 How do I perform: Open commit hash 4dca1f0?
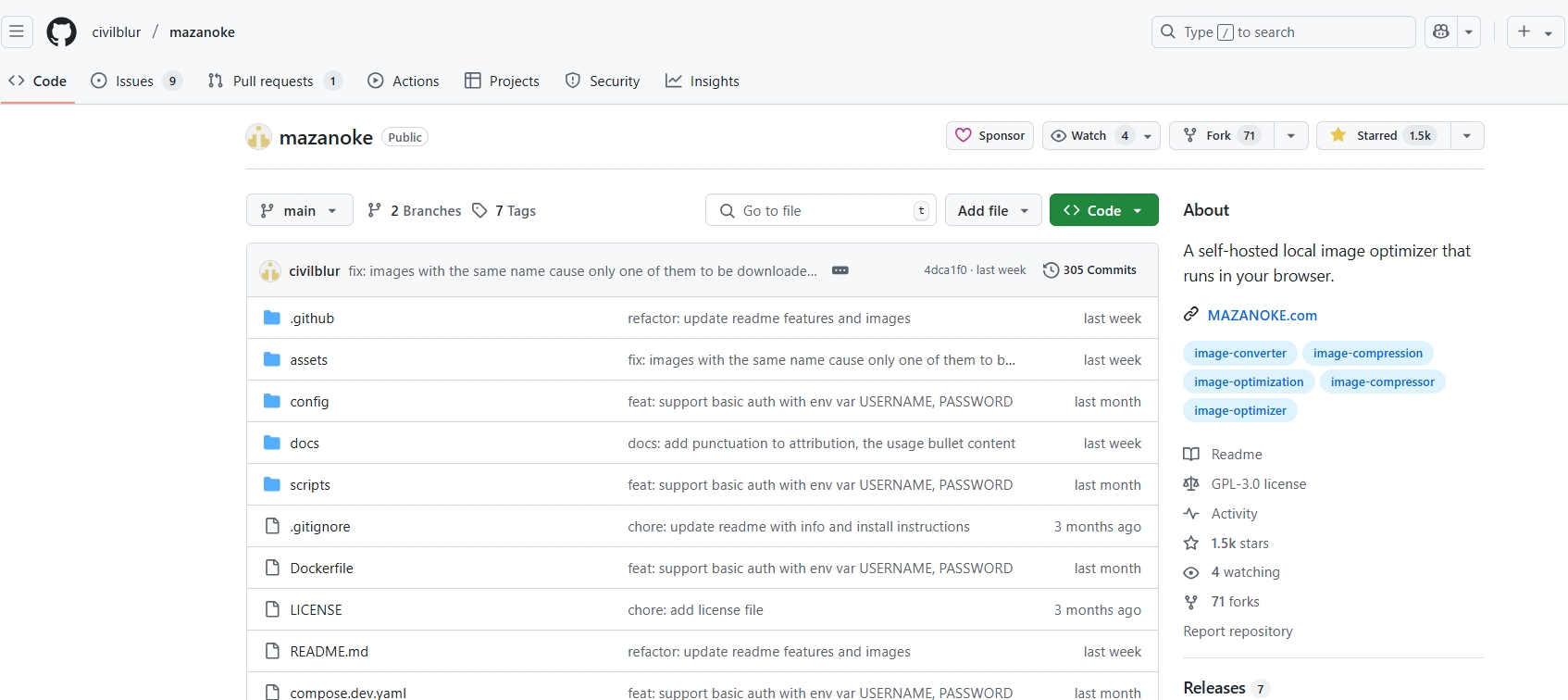[945, 270]
